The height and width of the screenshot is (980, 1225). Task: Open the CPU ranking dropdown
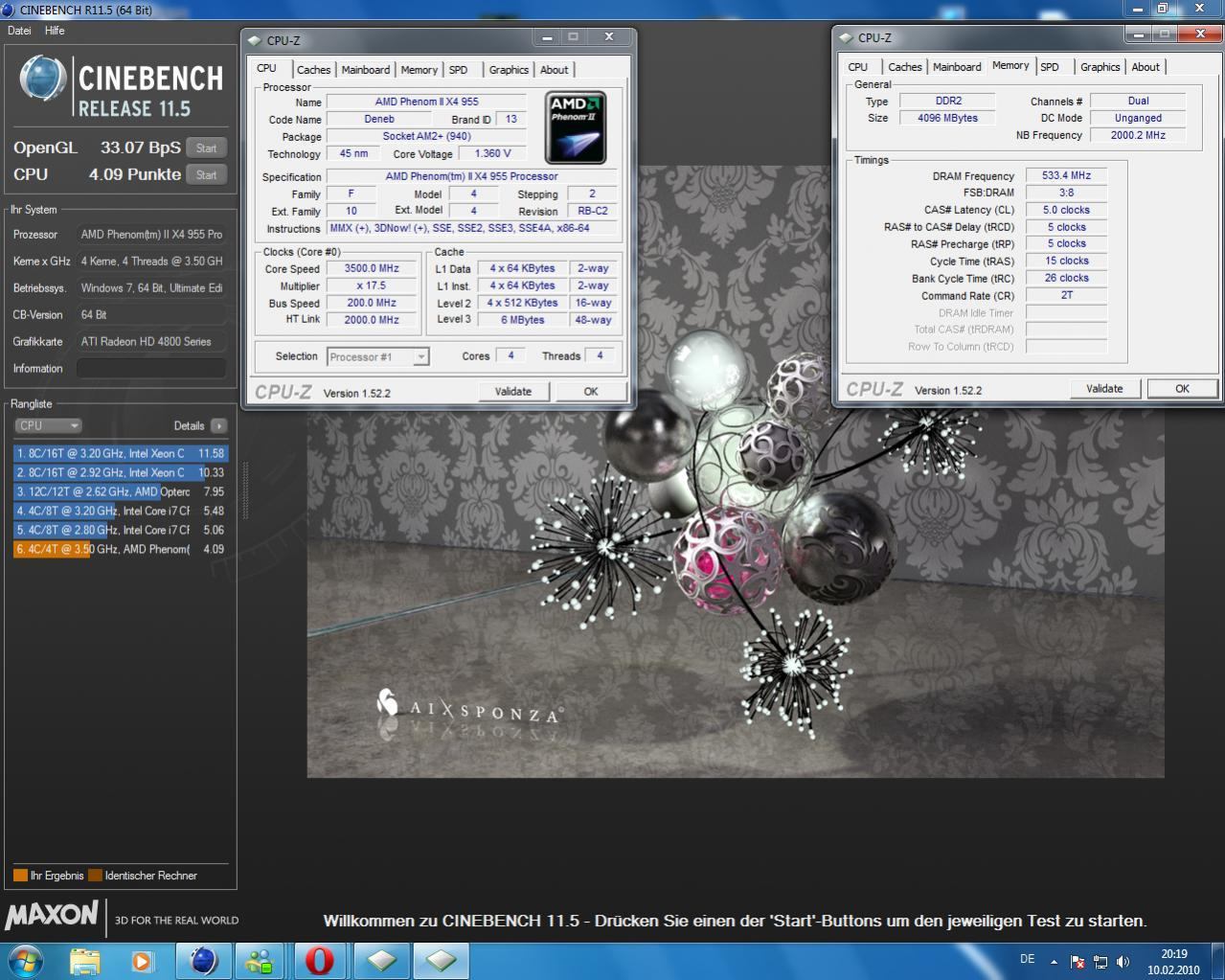(48, 425)
